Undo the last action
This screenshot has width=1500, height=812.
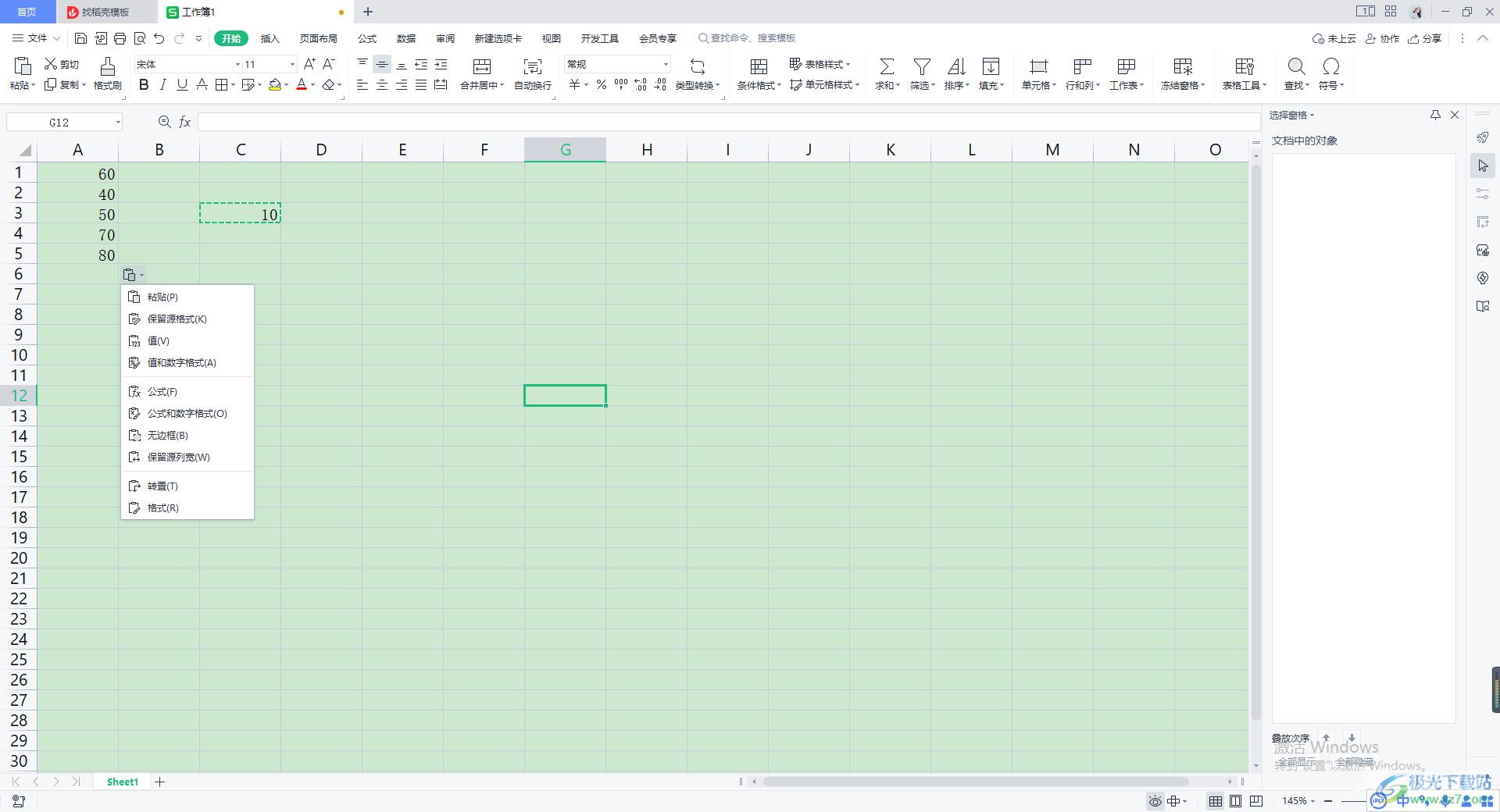point(159,38)
